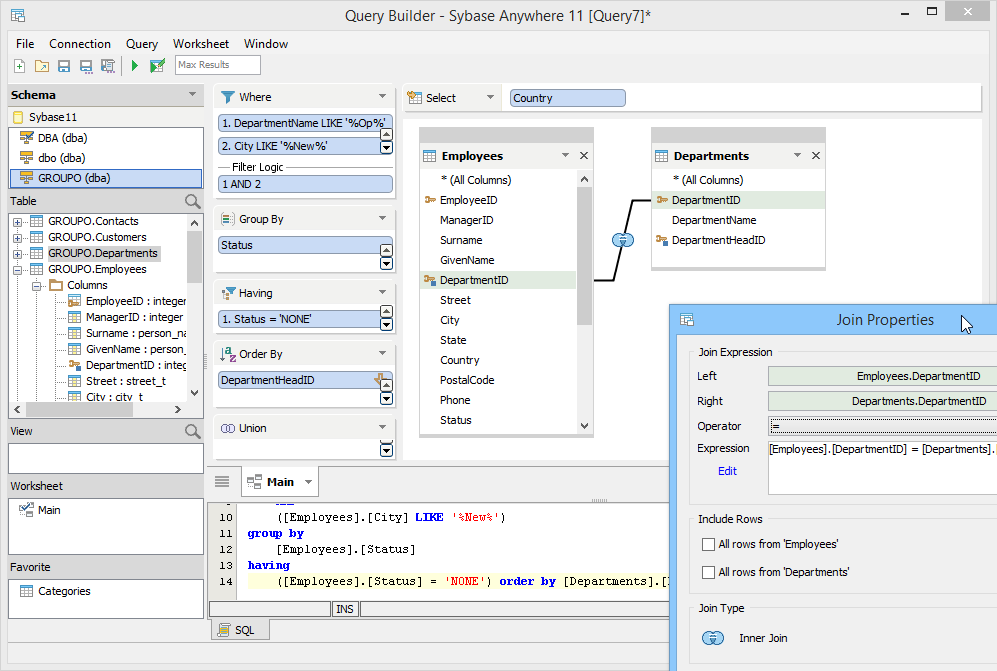Move down the Where conditions list arrow
The width and height of the screenshot is (997, 671).
[x=386, y=148]
